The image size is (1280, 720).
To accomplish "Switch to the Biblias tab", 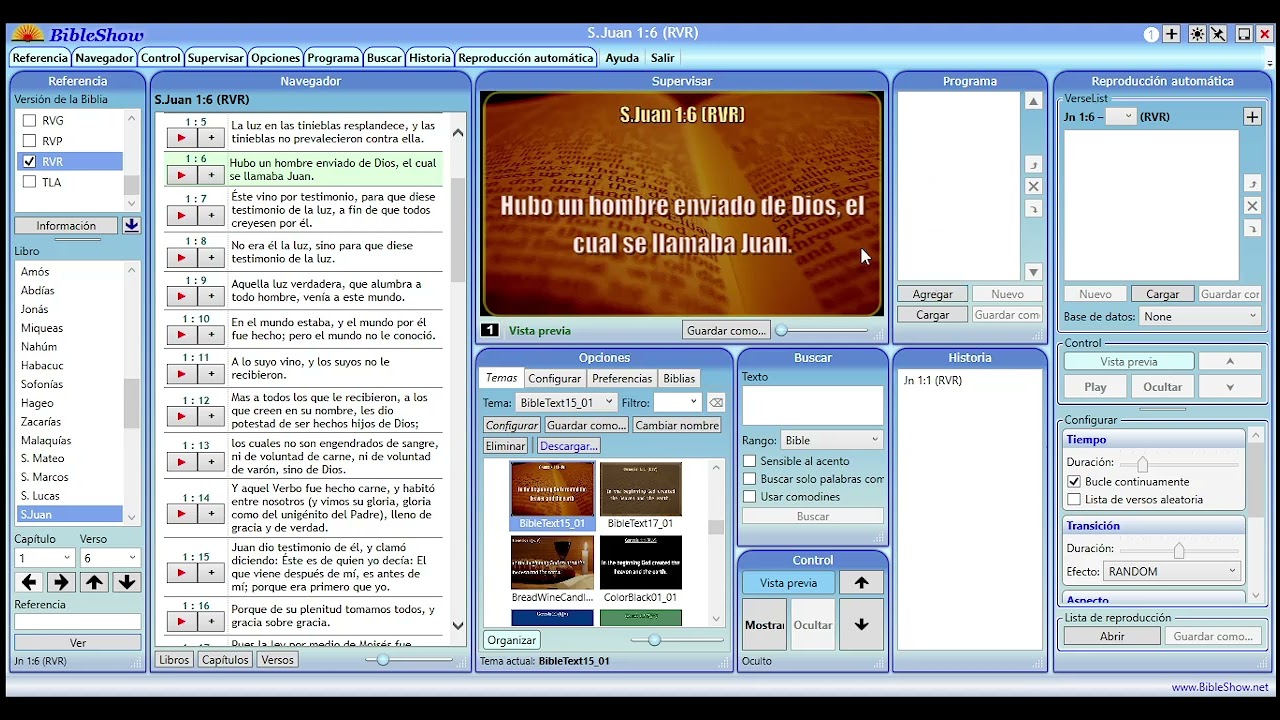I will (679, 378).
